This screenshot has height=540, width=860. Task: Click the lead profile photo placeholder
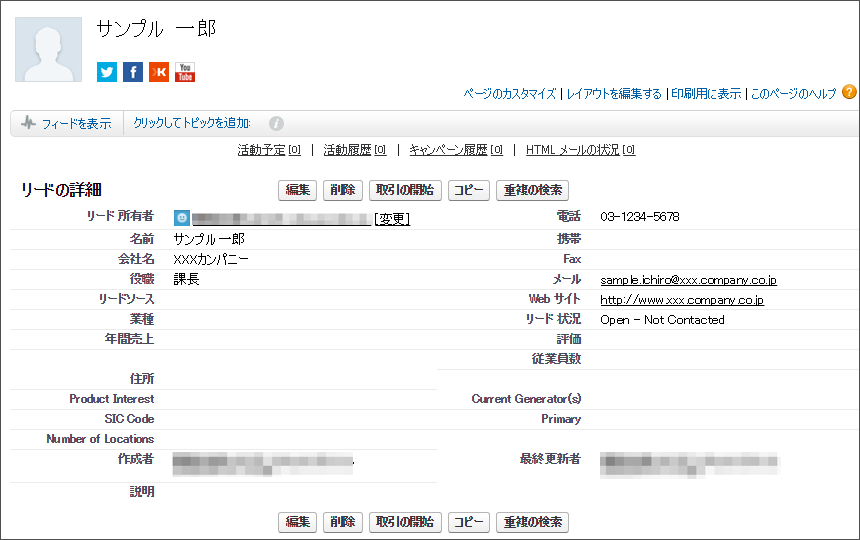tap(48, 49)
